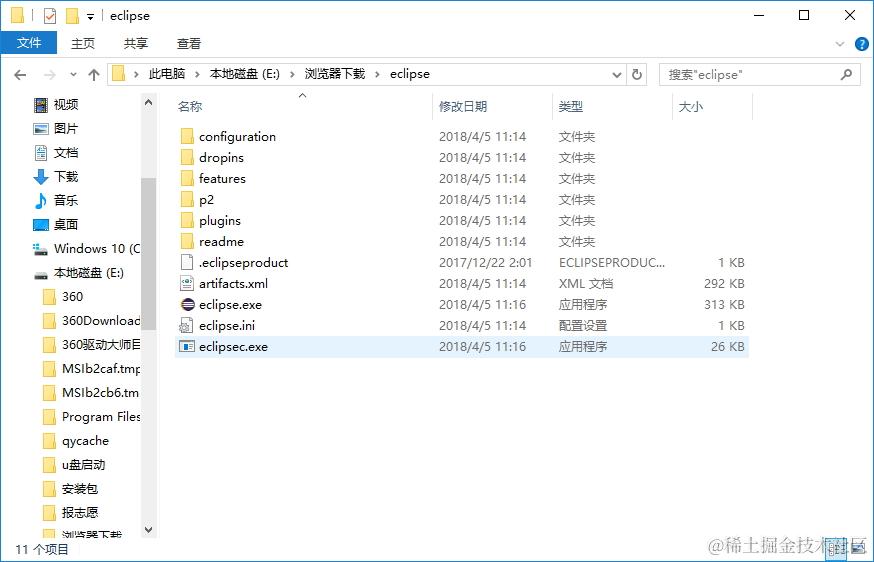The width and height of the screenshot is (874, 562).
Task: Click the New Folder quick access icon
Action: [x=72, y=16]
